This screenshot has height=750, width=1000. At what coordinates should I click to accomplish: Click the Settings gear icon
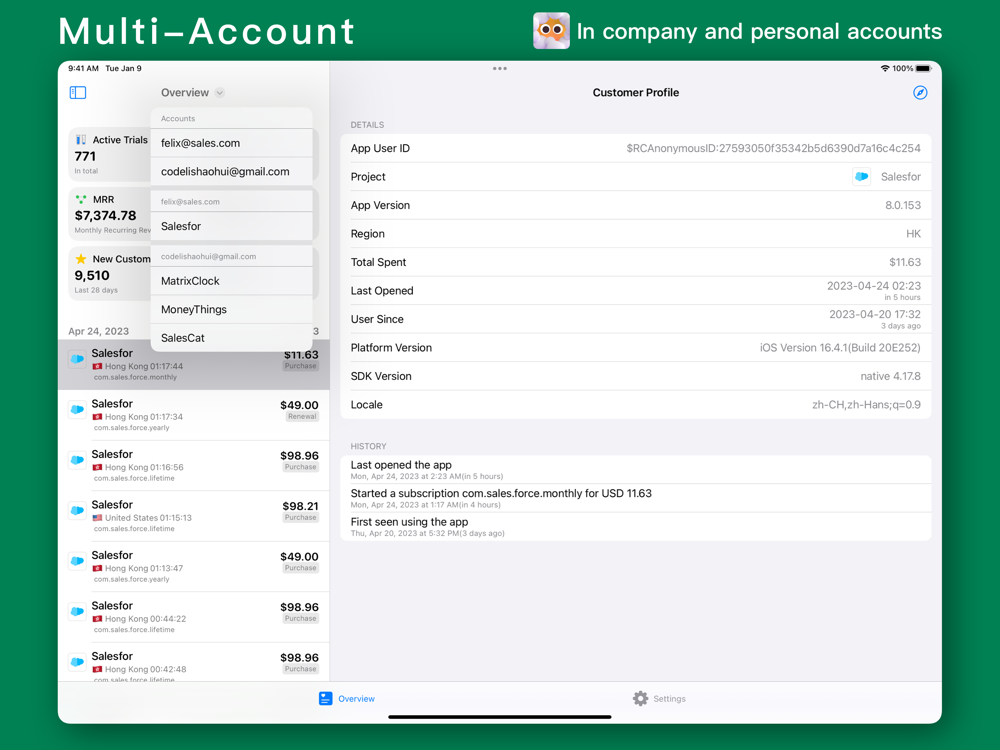pyautogui.click(x=640, y=698)
